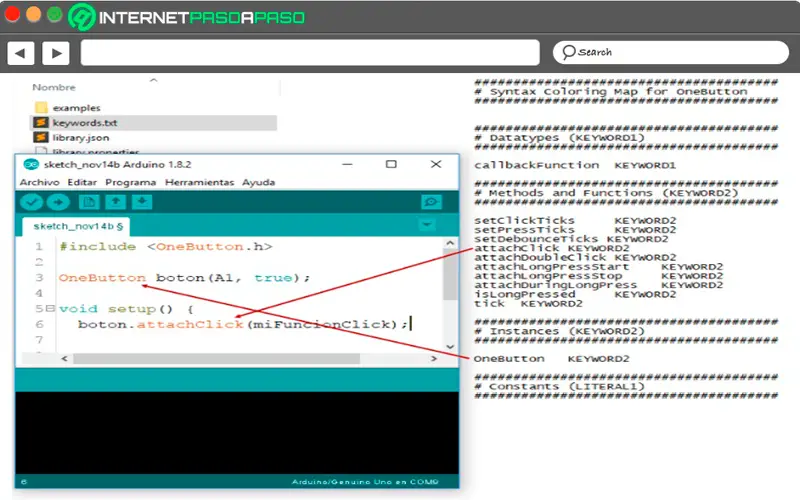Click the magnifier icon in Search box
800x500 pixels.
[x=568, y=52]
